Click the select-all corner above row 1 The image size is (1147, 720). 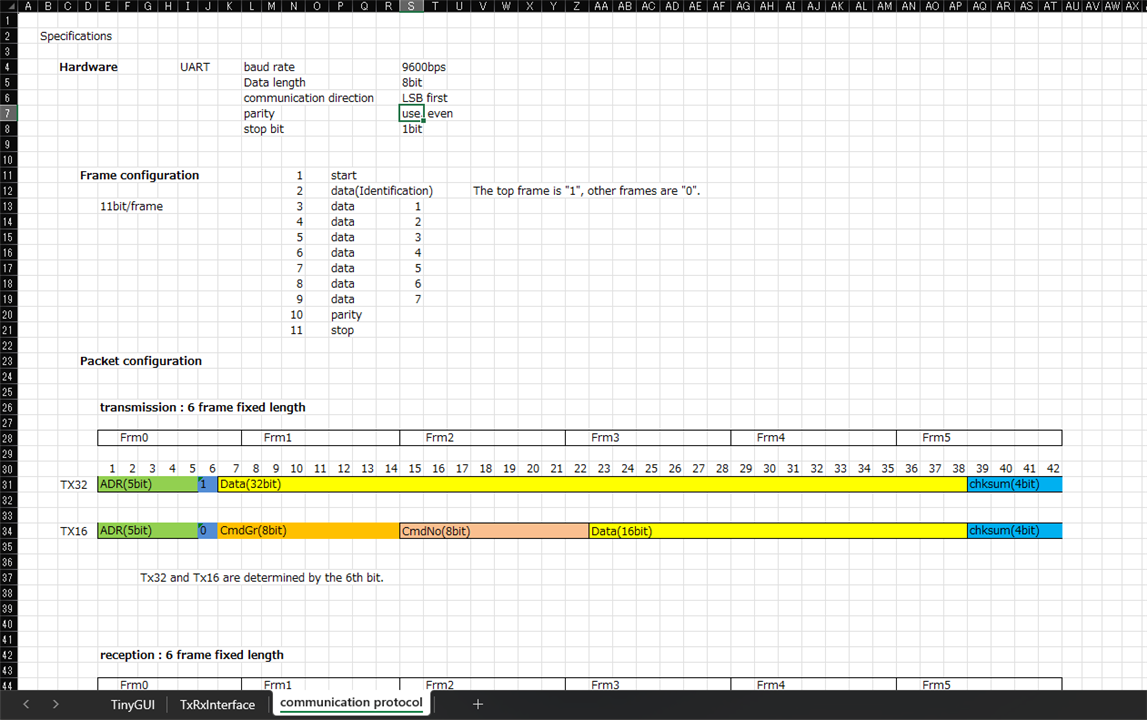tap(8, 6)
